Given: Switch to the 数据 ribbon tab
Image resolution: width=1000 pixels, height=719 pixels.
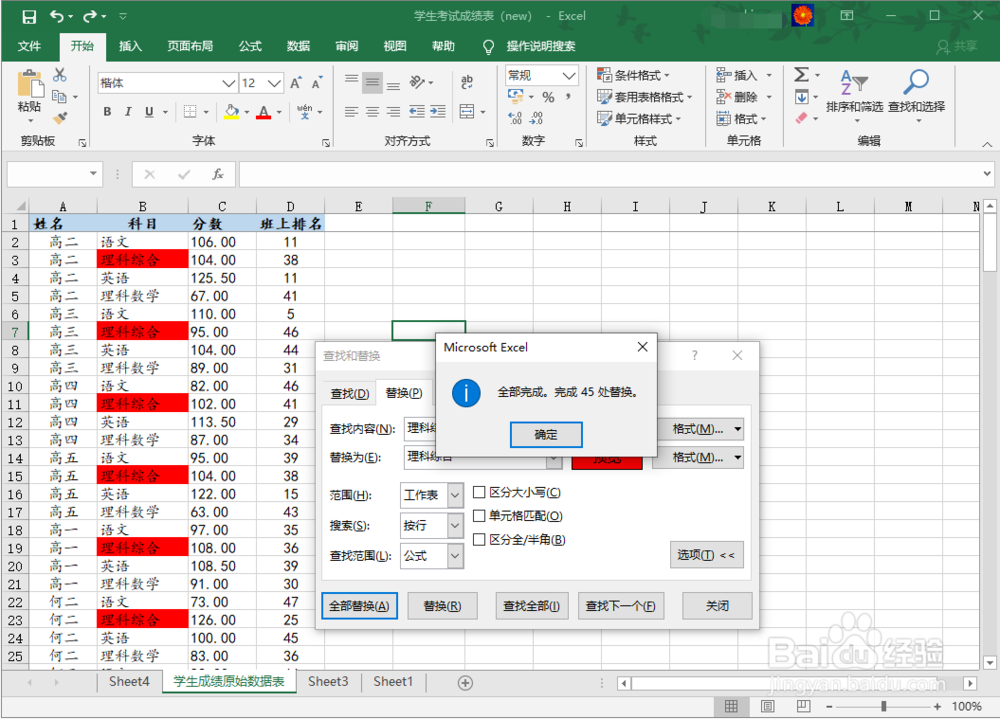Looking at the screenshot, I should 298,46.
